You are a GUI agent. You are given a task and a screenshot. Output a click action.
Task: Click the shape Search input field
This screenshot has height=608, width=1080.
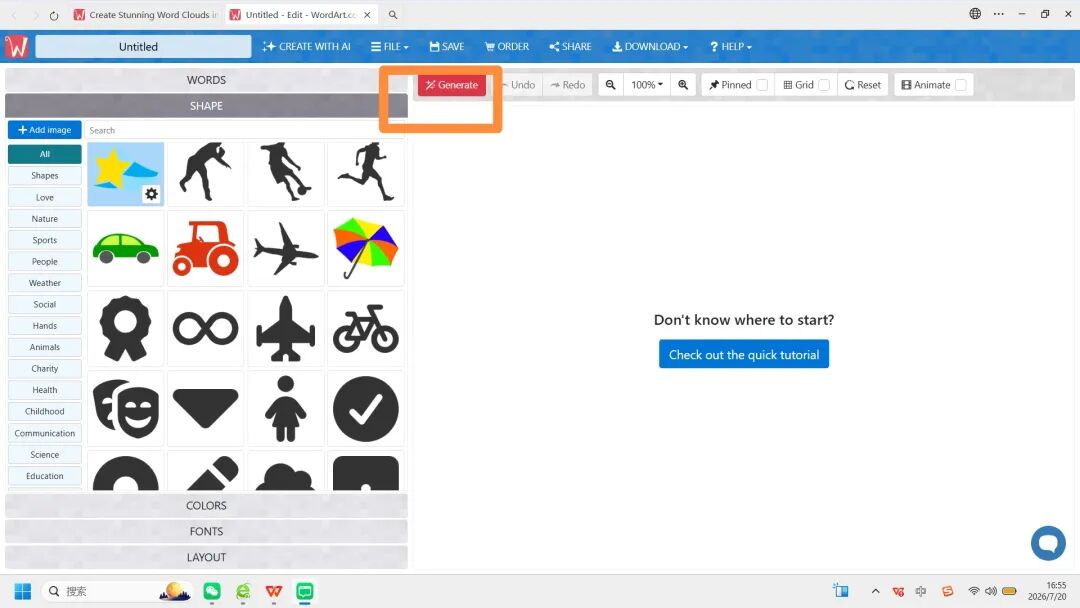pyautogui.click(x=245, y=130)
